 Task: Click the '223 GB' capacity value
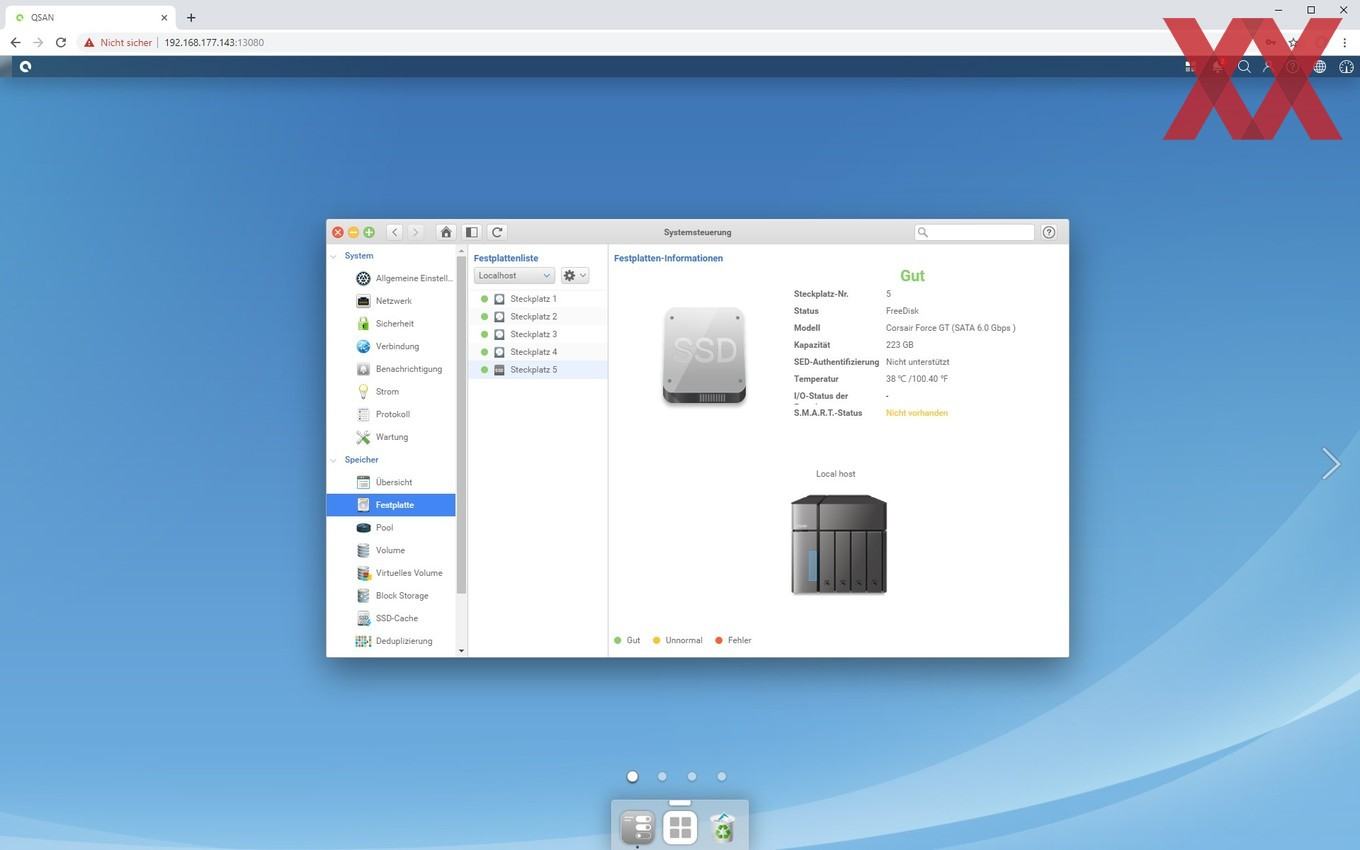pyautogui.click(x=900, y=345)
